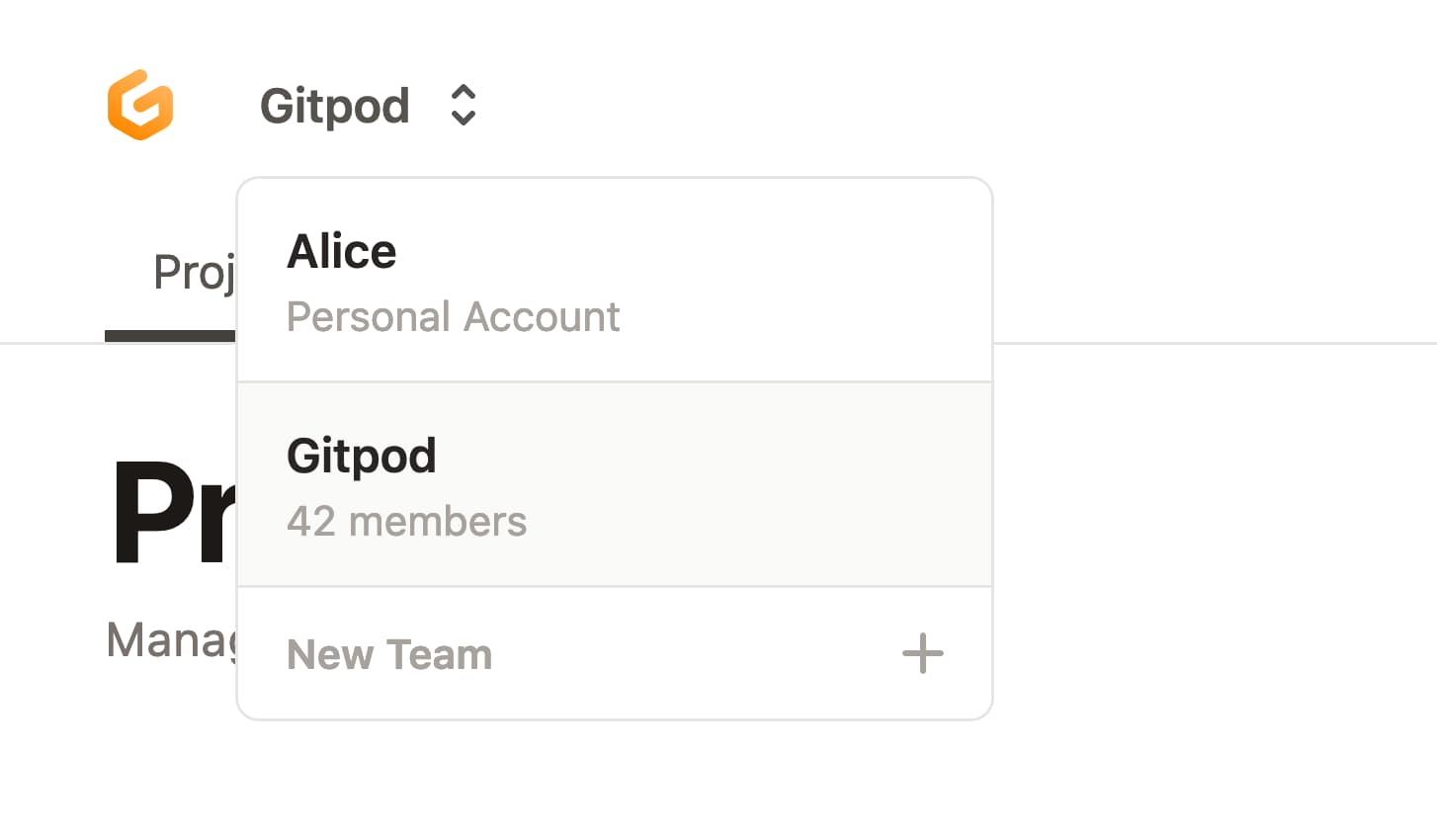The height and width of the screenshot is (840, 1437).
Task: Collapse the team dropdown via Gitpod header label
Action: (x=334, y=106)
